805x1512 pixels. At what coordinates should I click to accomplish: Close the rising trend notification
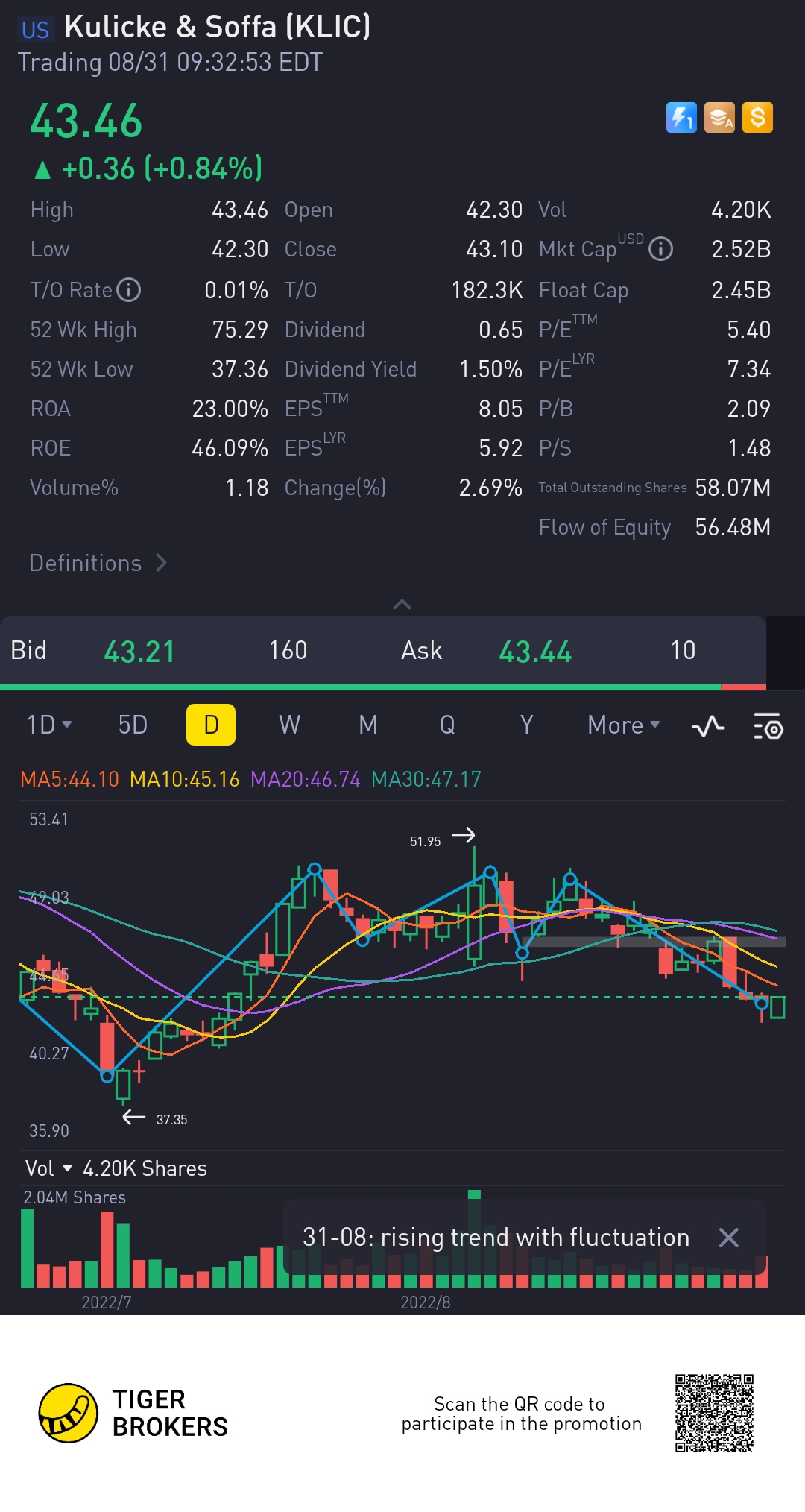coord(728,1238)
